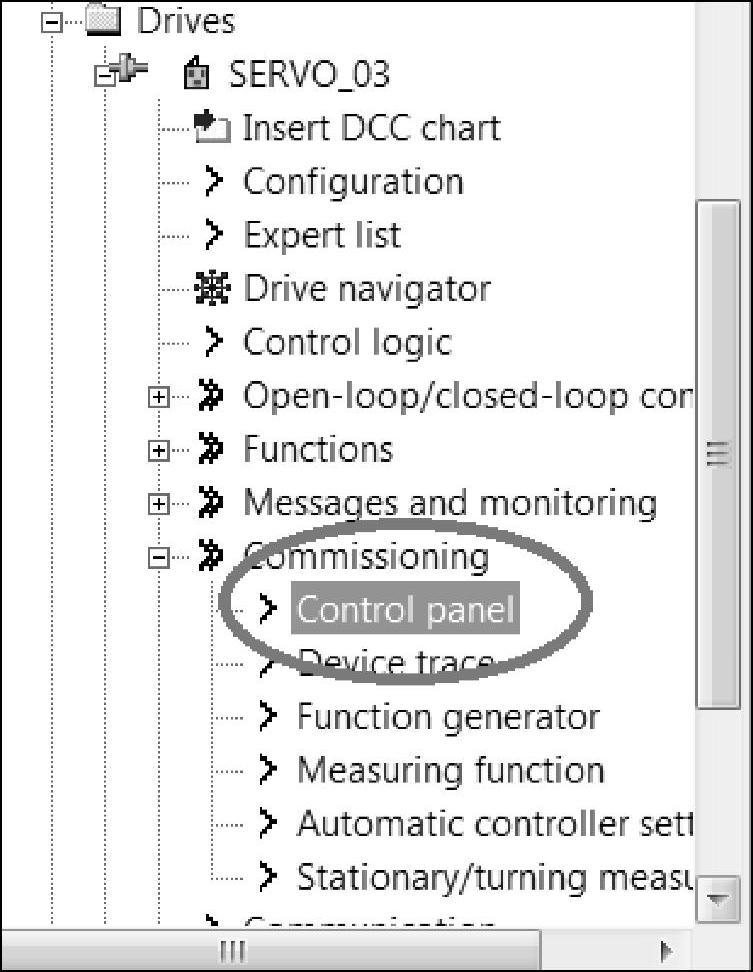The image size is (753, 972).
Task: Click the arrow icon beside Function generator
Action: [x=266, y=716]
